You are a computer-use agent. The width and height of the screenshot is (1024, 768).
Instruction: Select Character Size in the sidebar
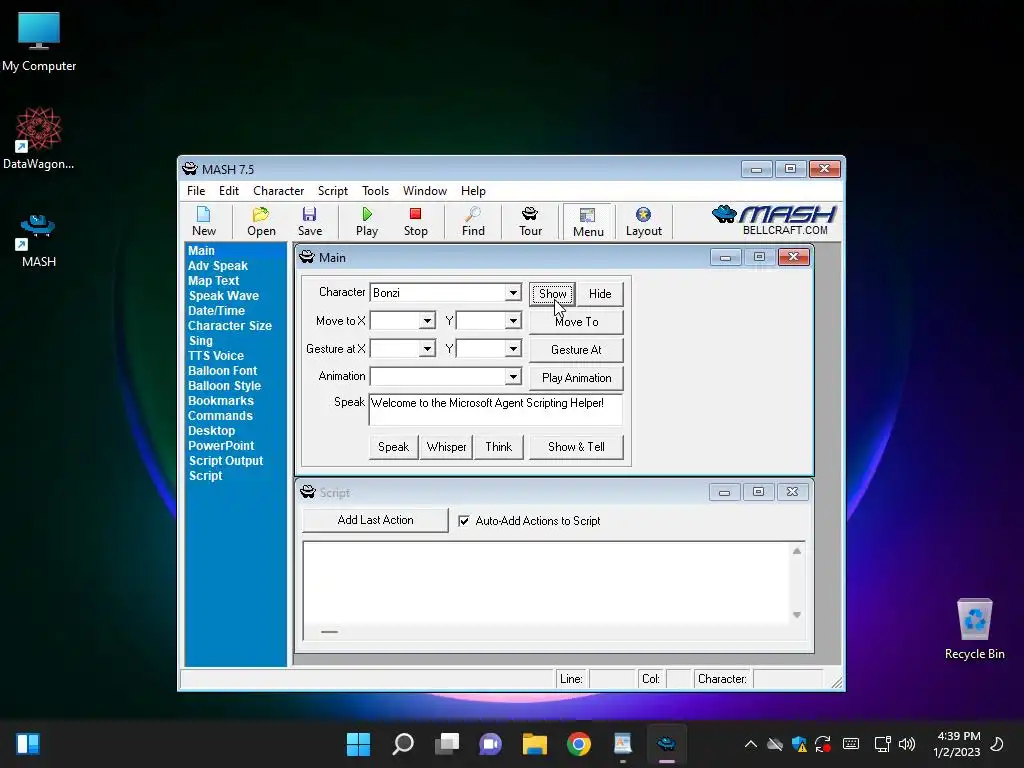pyautogui.click(x=229, y=326)
